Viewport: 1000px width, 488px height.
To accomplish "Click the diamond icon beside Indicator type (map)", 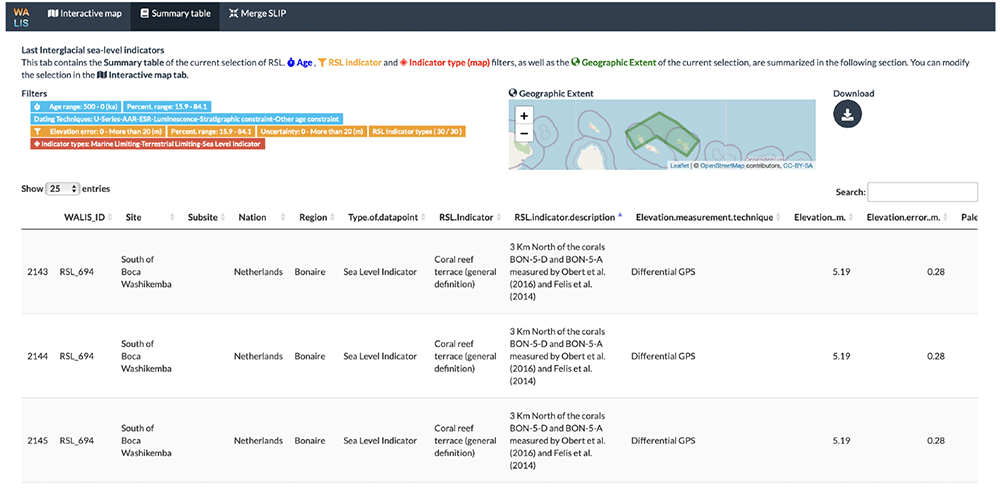I will click(402, 63).
